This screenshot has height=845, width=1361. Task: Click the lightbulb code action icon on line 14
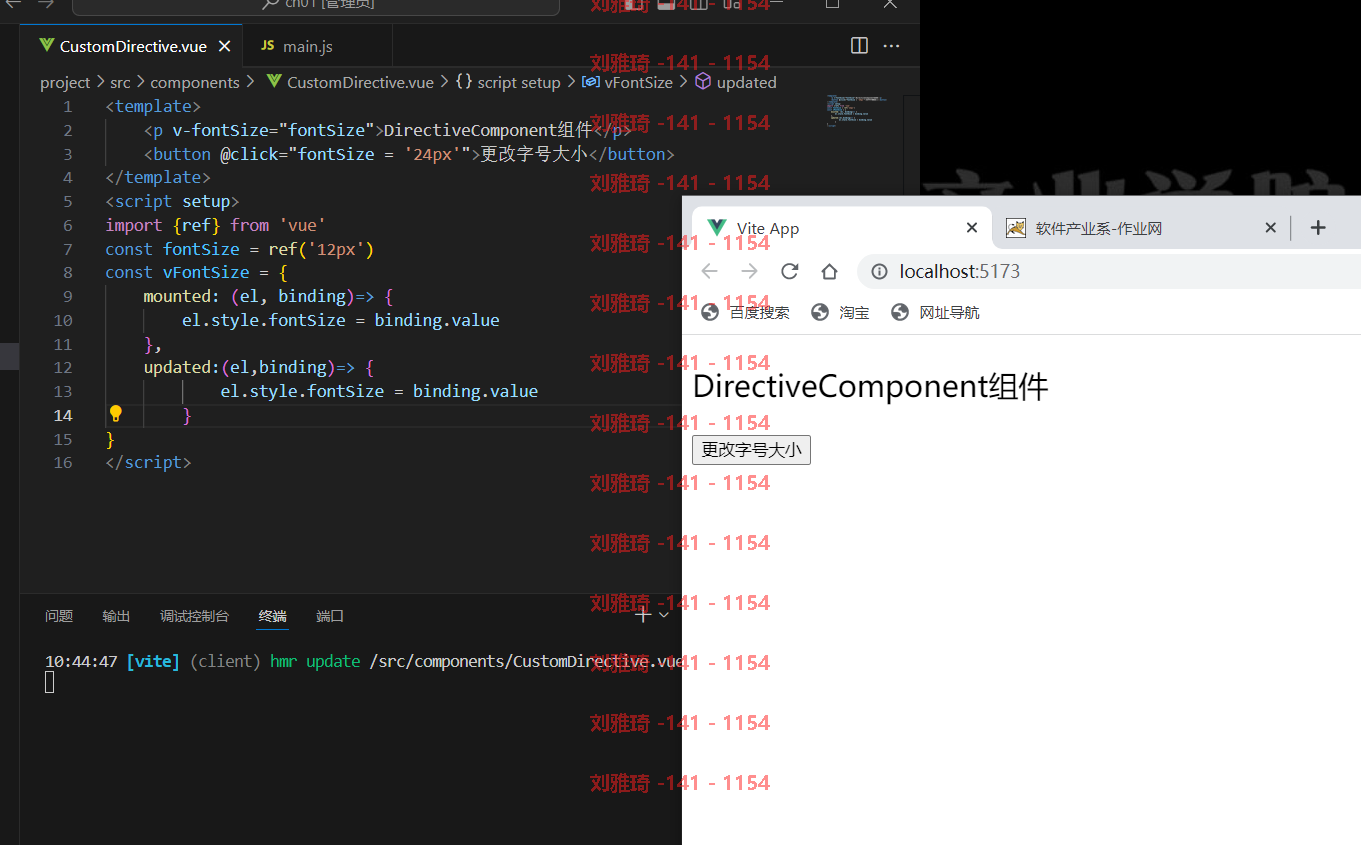(x=115, y=414)
